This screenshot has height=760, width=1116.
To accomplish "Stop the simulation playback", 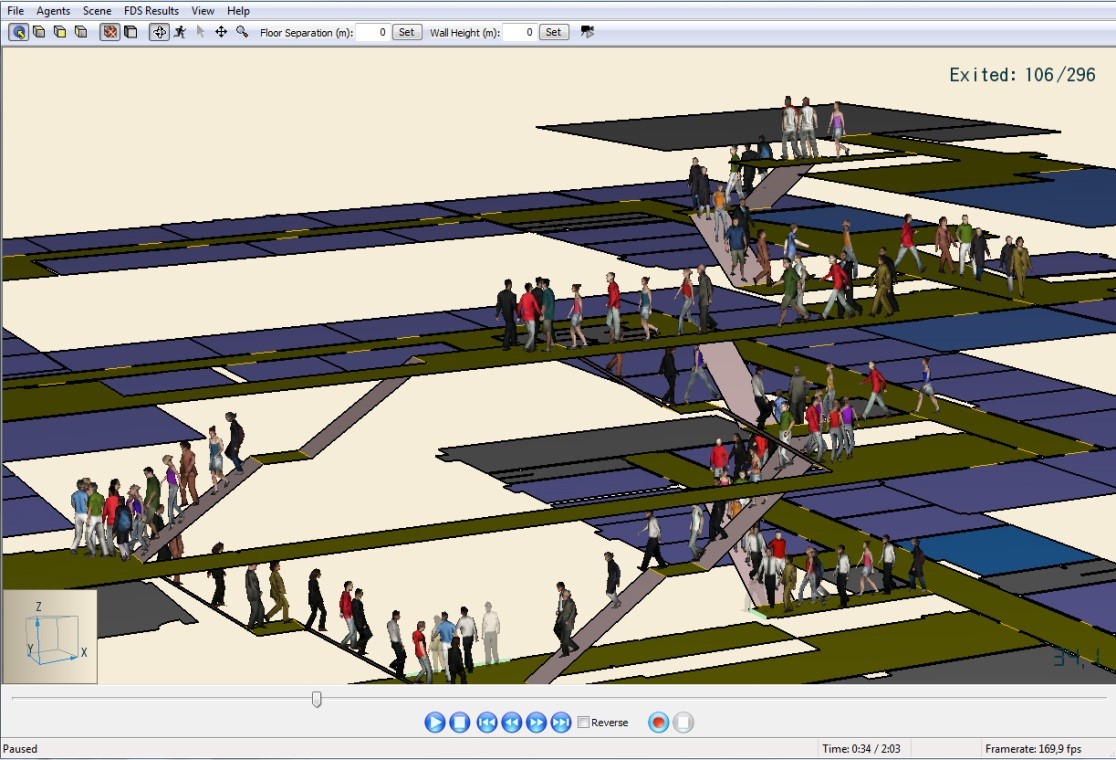I will [x=460, y=722].
